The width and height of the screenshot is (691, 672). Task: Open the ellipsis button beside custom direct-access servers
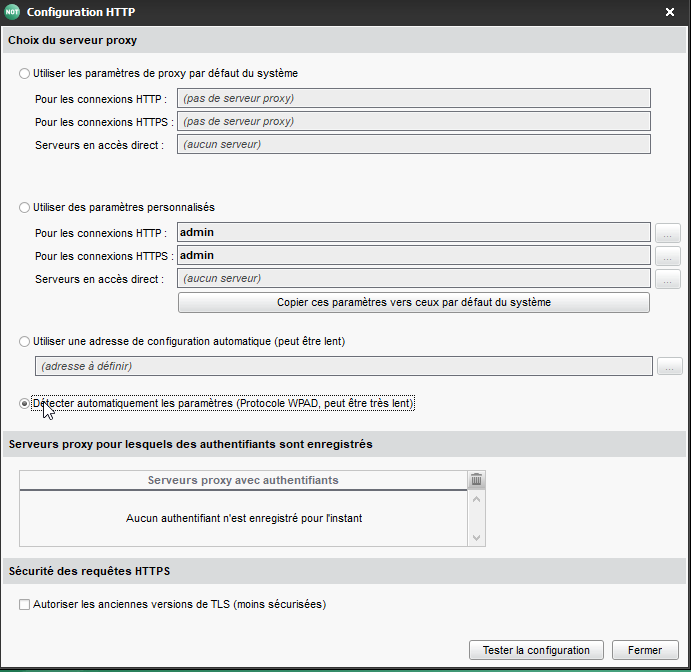click(x=668, y=279)
